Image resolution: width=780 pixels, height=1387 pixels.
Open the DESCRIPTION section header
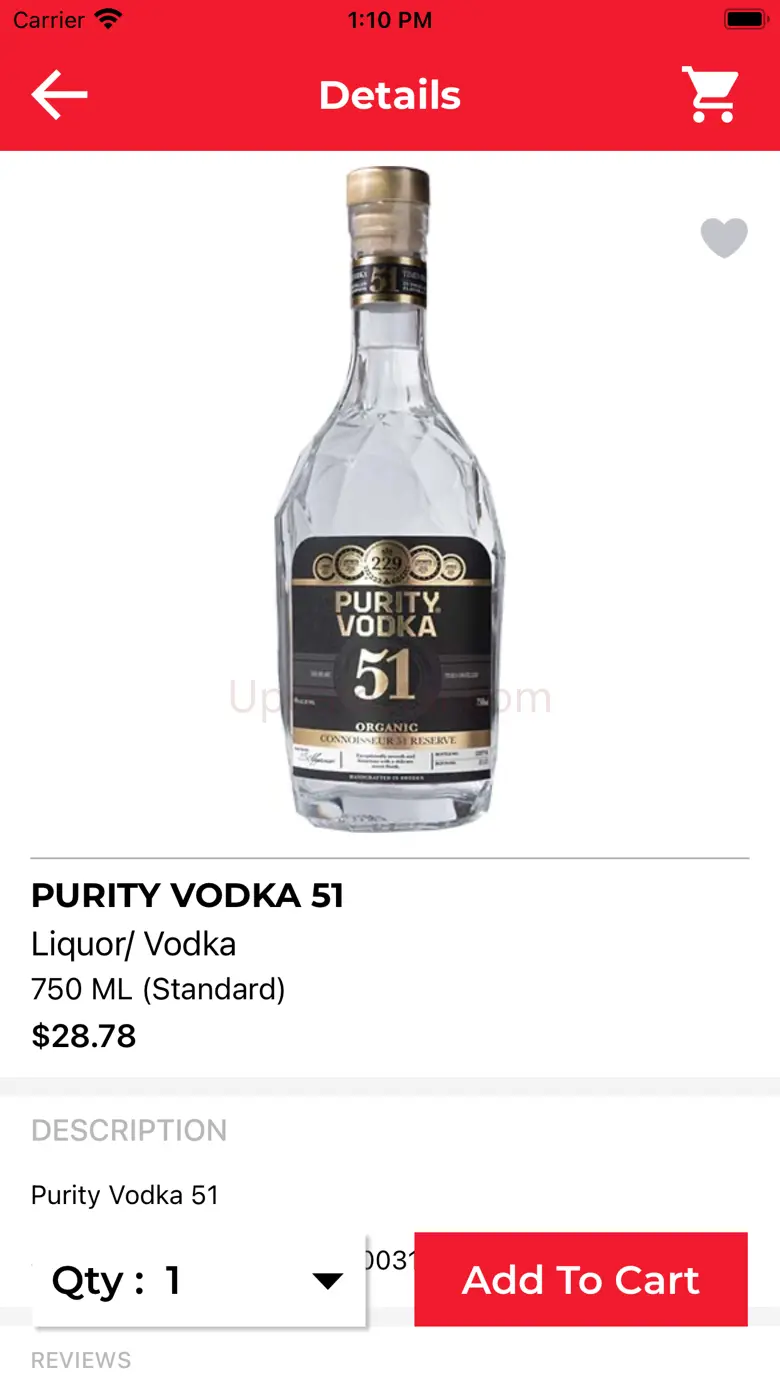[x=129, y=1130]
